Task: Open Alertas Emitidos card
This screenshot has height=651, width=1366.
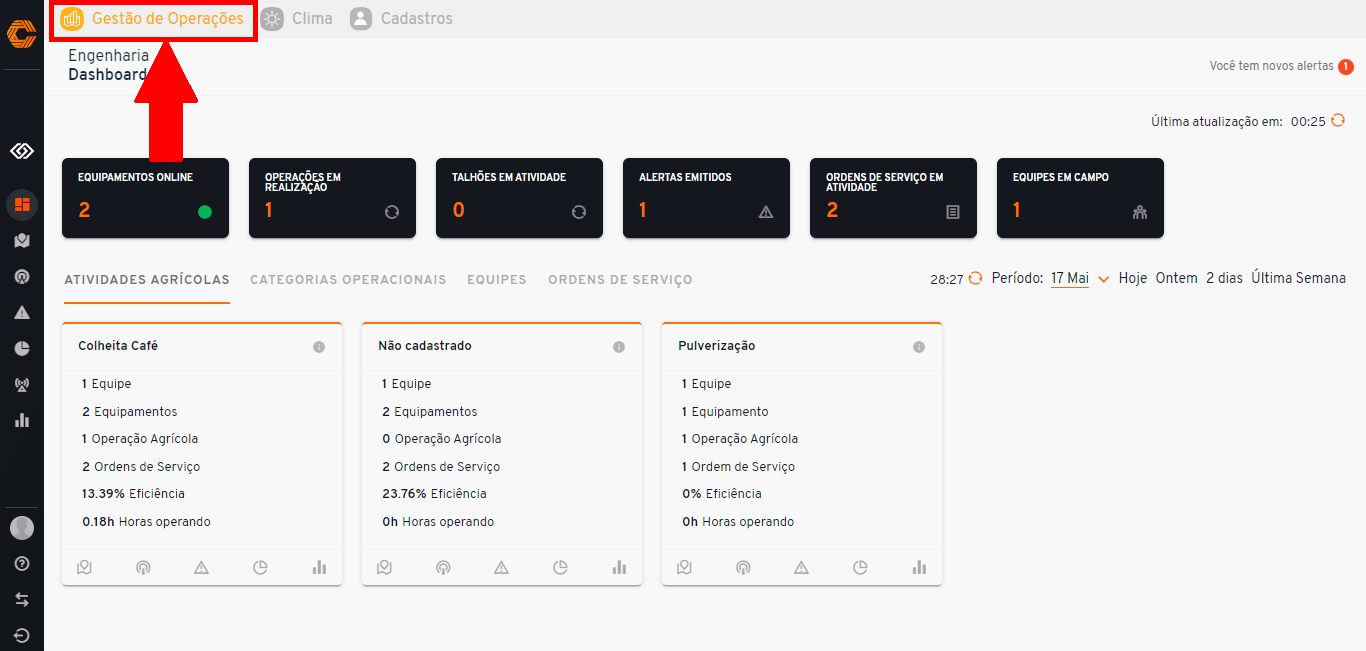Action: [706, 198]
